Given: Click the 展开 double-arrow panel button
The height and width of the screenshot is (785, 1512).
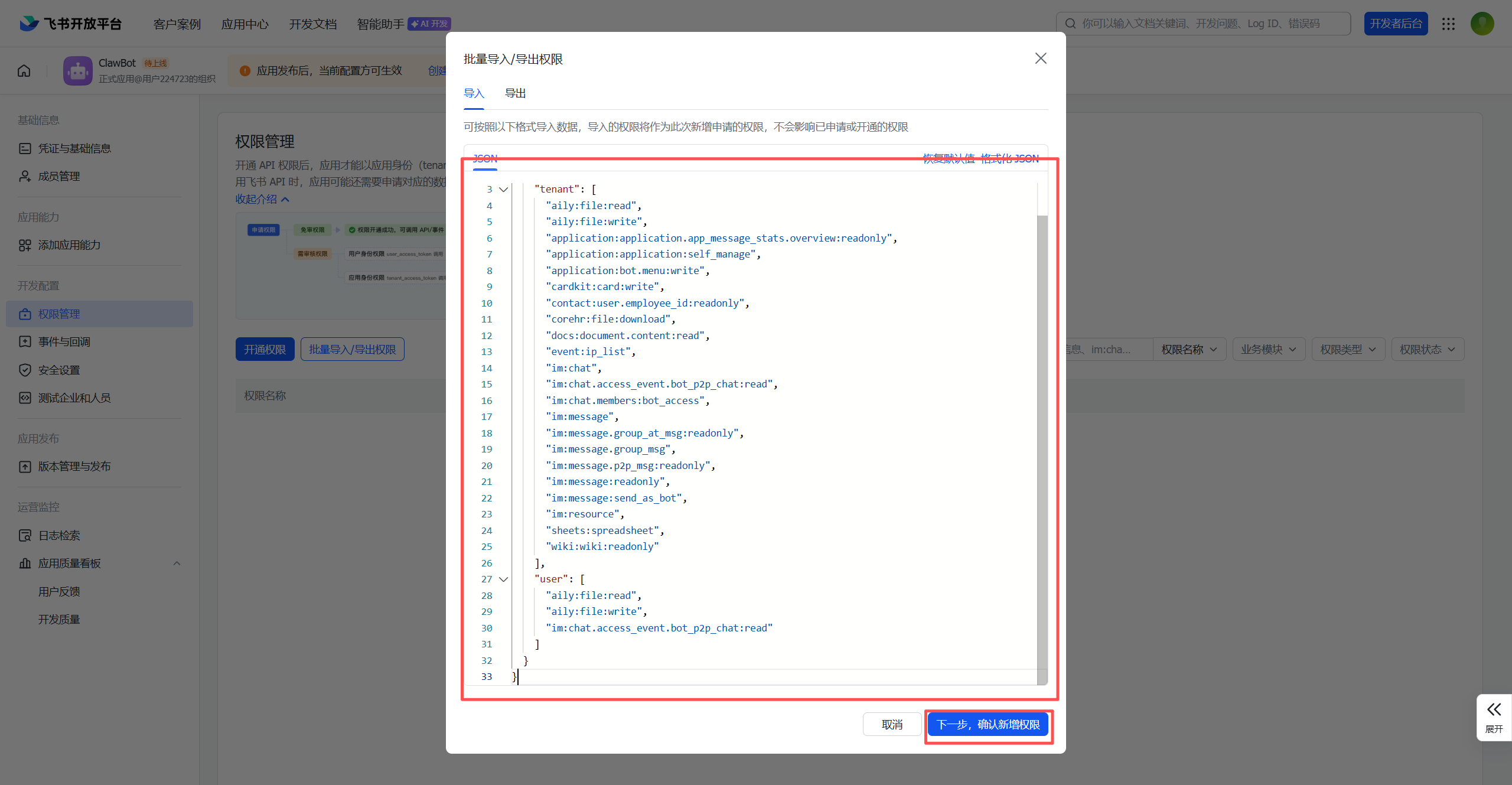Looking at the screenshot, I should pyautogui.click(x=1494, y=716).
